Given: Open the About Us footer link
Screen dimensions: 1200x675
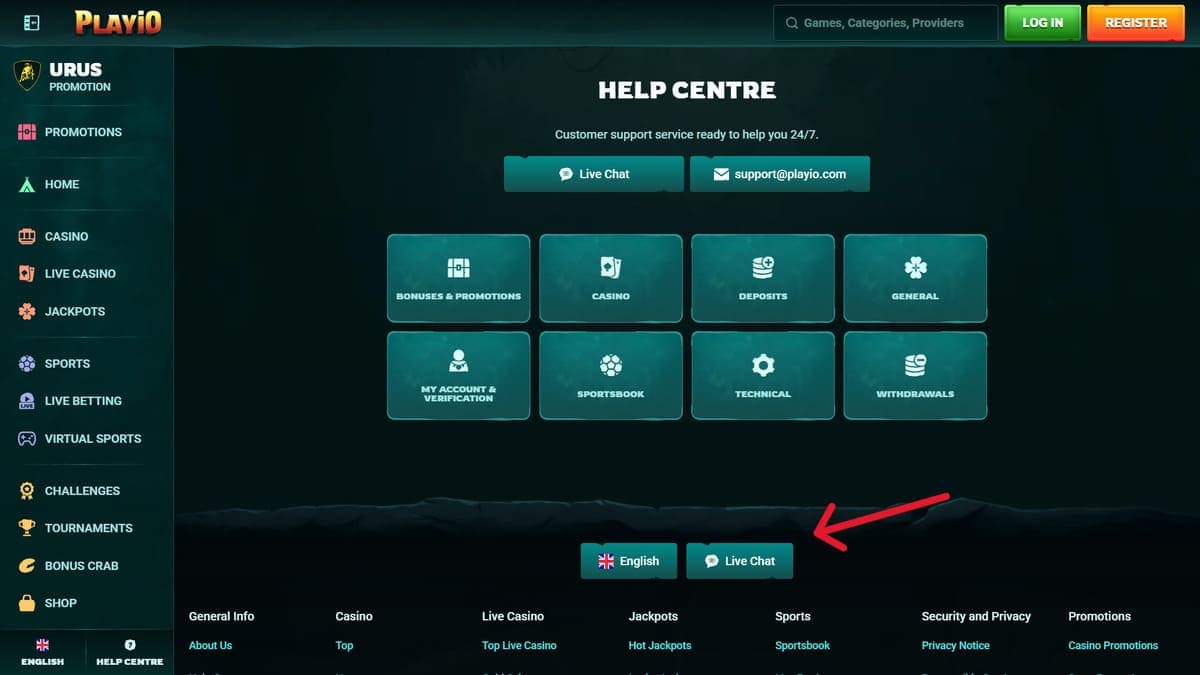Looking at the screenshot, I should point(210,646).
